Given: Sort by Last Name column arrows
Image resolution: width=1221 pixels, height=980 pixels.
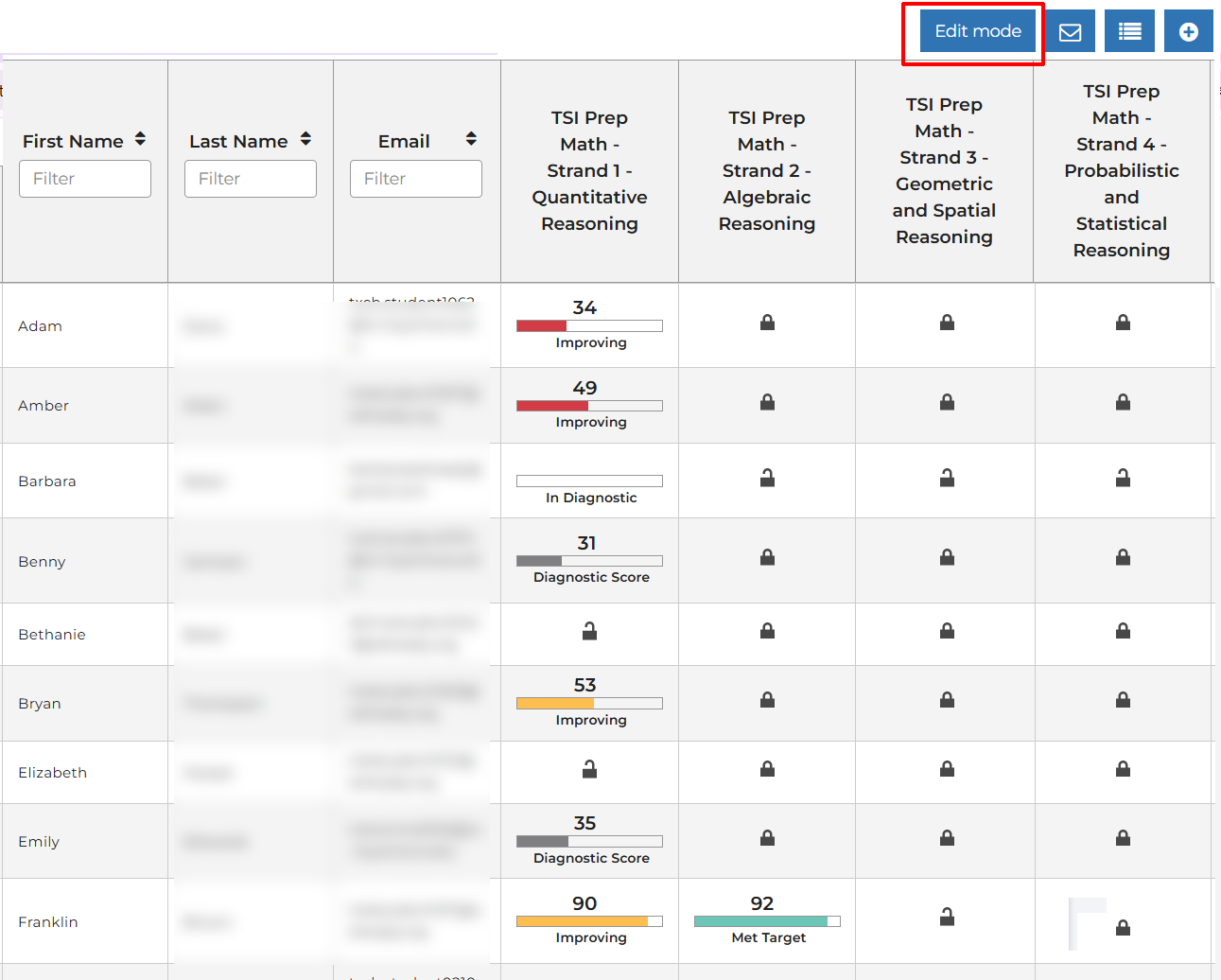Looking at the screenshot, I should point(305,140).
